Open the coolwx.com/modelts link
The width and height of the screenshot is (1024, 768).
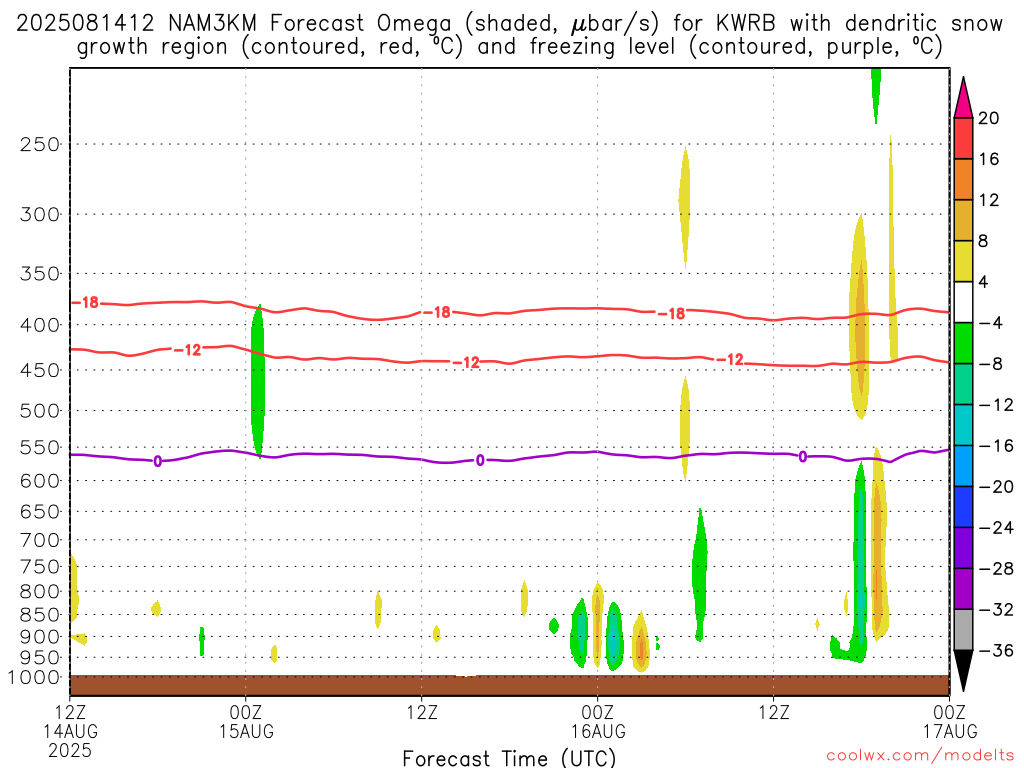[920, 756]
